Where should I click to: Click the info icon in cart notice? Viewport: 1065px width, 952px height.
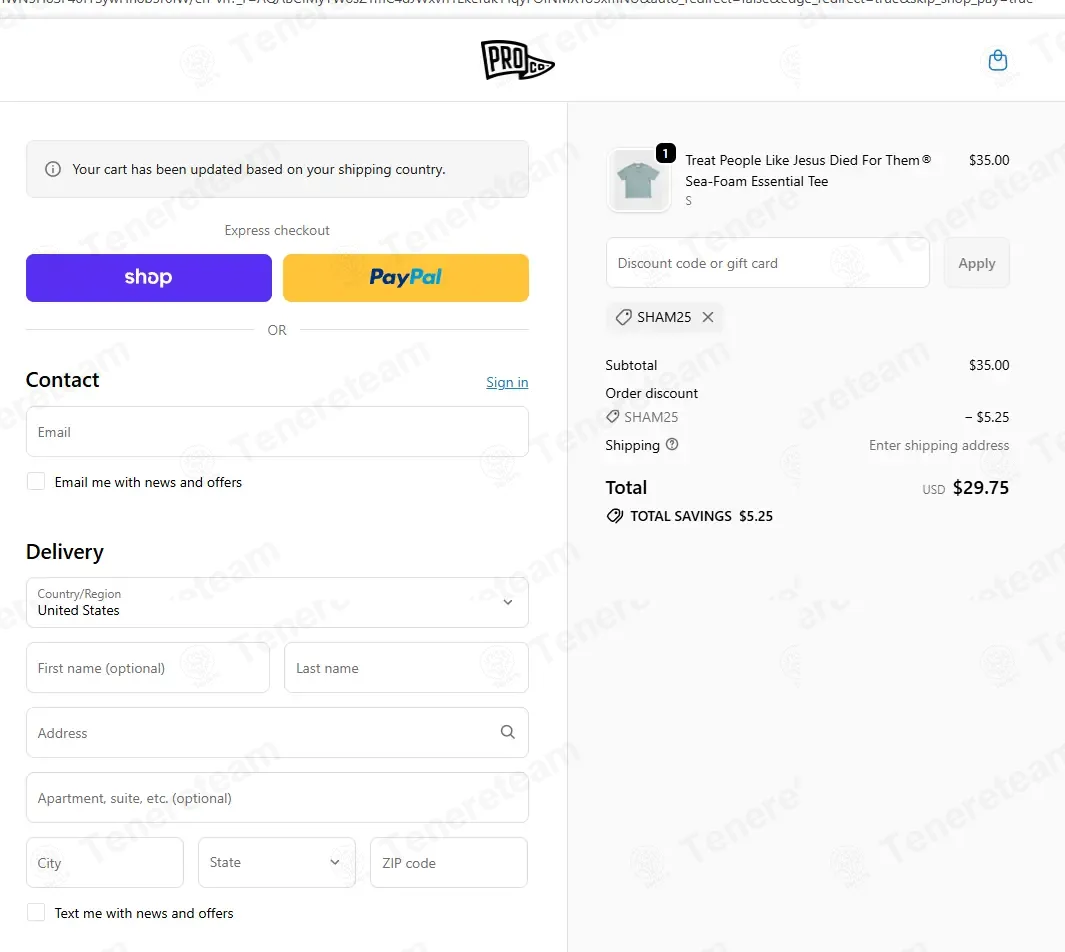point(53,169)
